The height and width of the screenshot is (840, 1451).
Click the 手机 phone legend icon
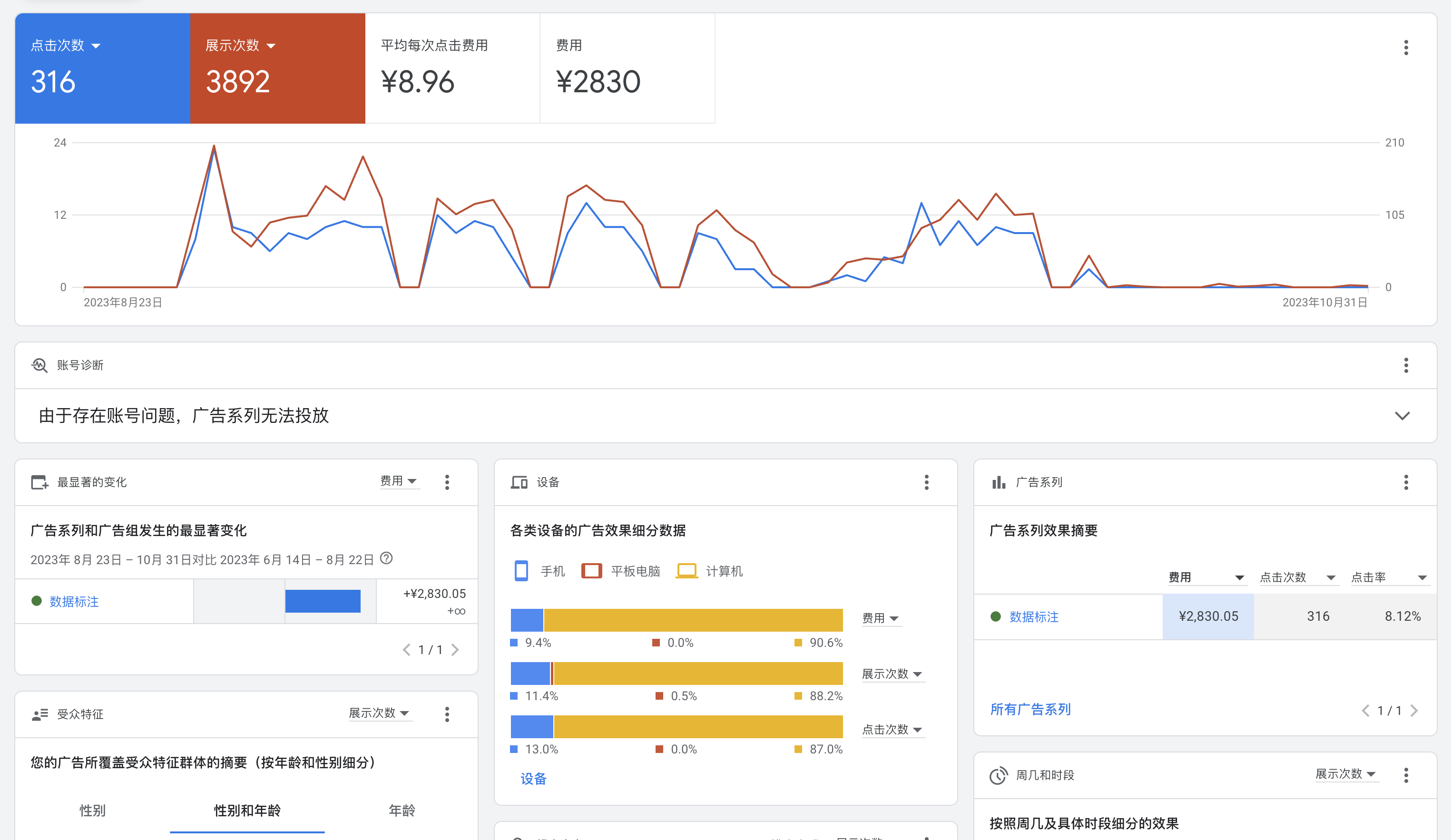click(521, 571)
